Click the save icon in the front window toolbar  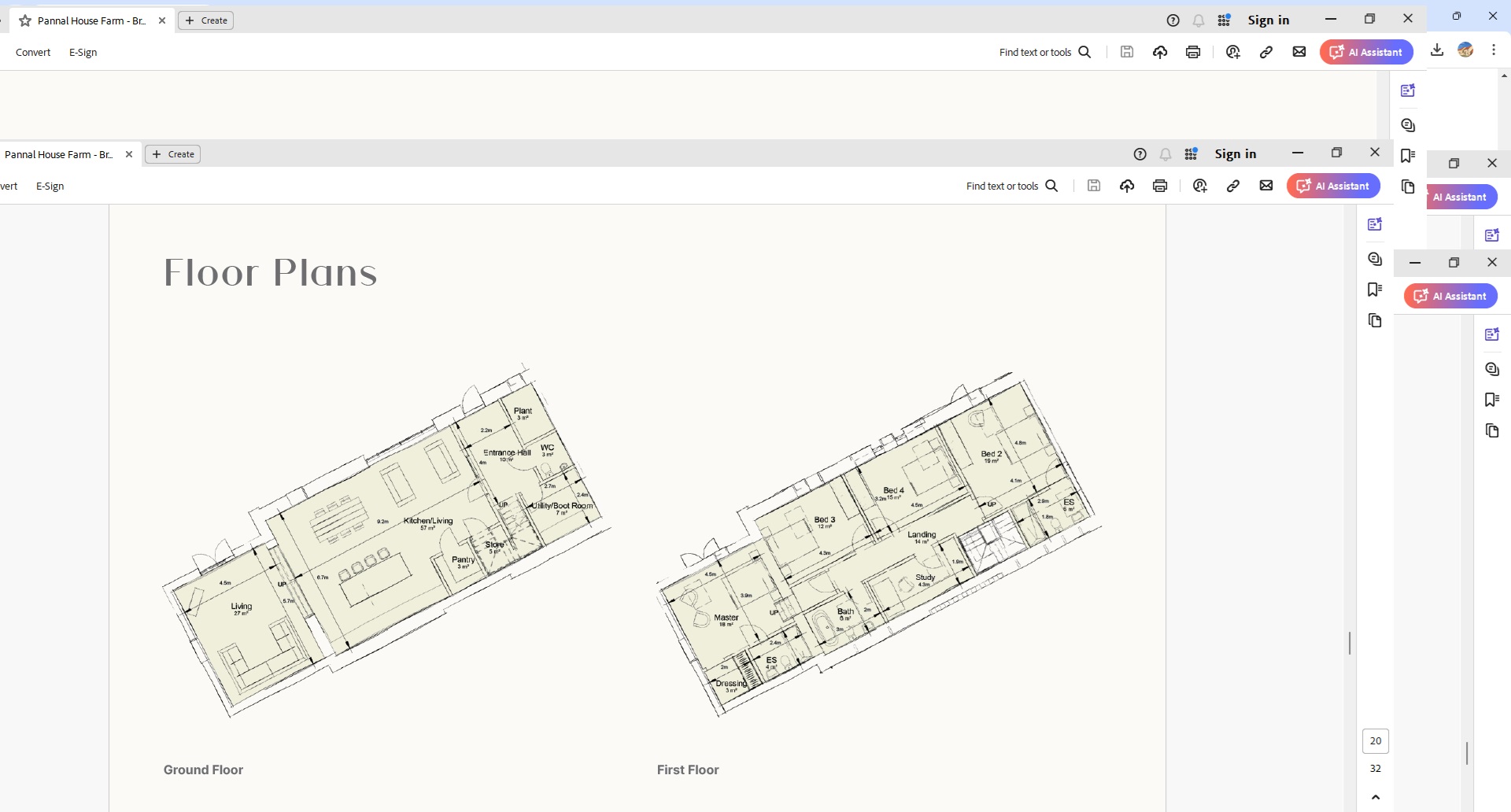(1094, 186)
